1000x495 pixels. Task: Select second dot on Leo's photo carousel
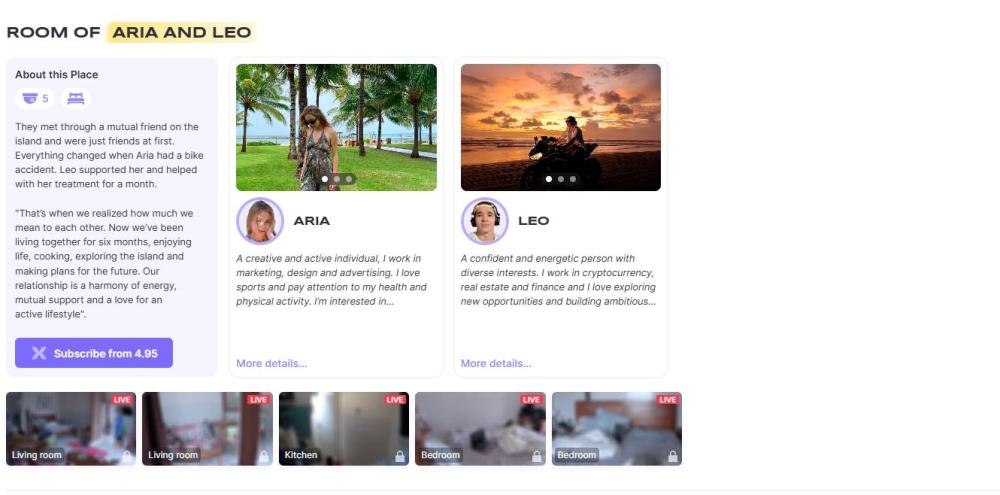[561, 179]
